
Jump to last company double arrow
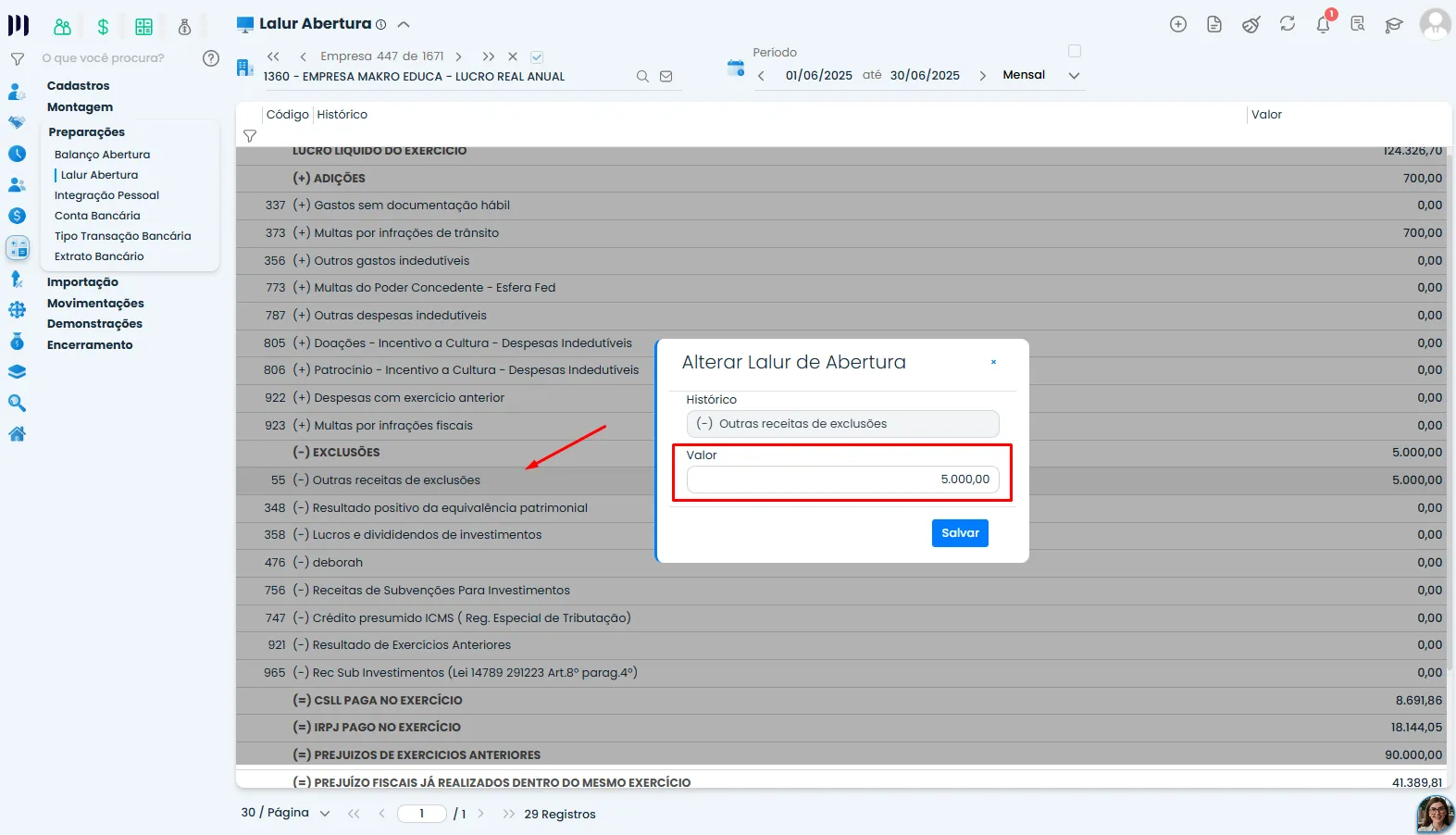coord(489,56)
